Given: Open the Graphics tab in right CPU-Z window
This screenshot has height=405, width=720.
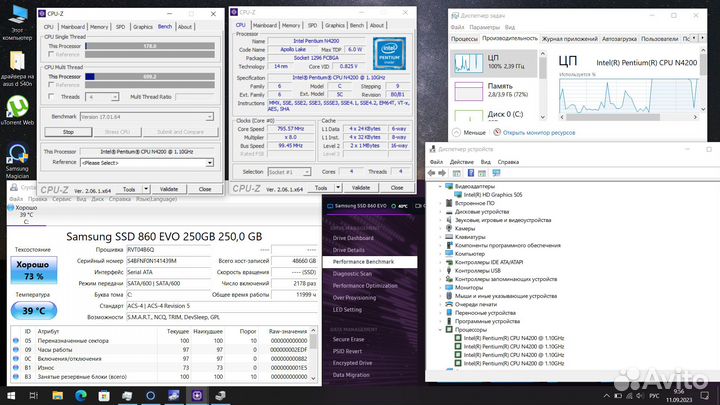Looking at the screenshot, I should [x=334, y=25].
